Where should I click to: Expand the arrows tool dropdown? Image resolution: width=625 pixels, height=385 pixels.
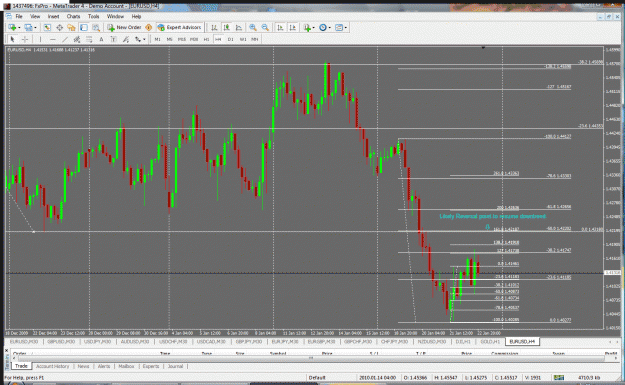tap(144, 39)
